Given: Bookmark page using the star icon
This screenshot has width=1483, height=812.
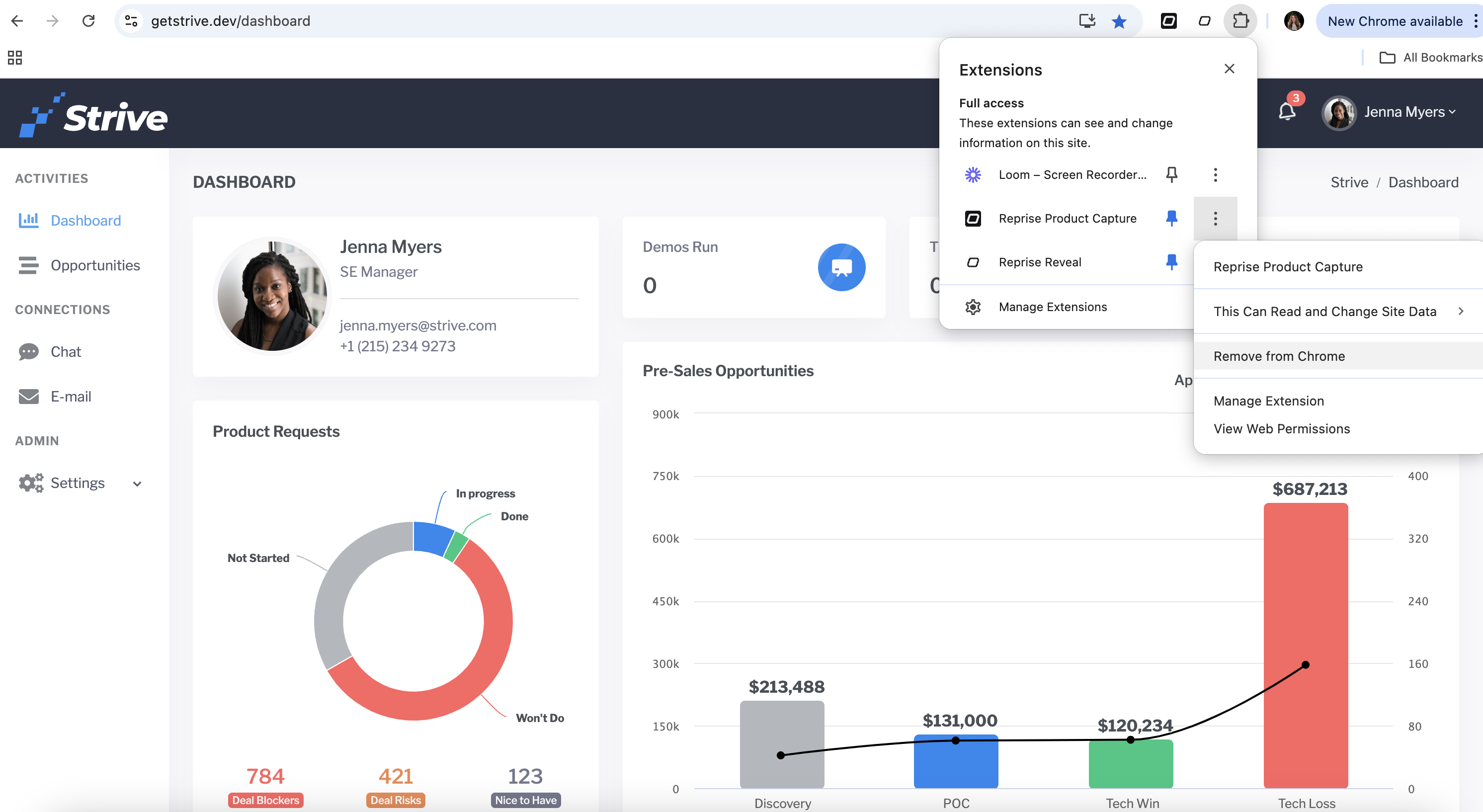Looking at the screenshot, I should (x=1119, y=21).
